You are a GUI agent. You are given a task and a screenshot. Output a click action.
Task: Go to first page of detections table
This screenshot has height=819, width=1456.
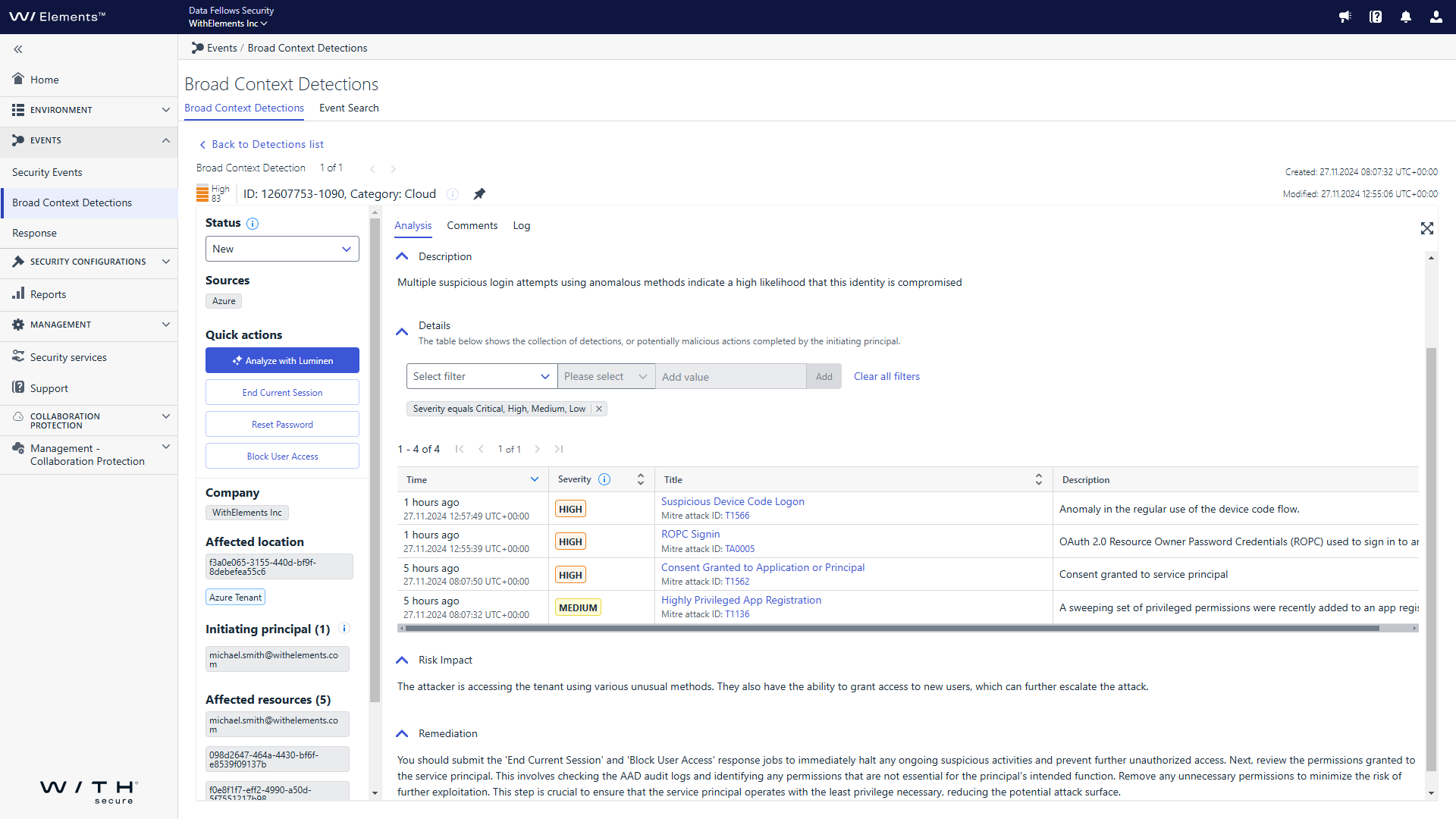tap(460, 449)
